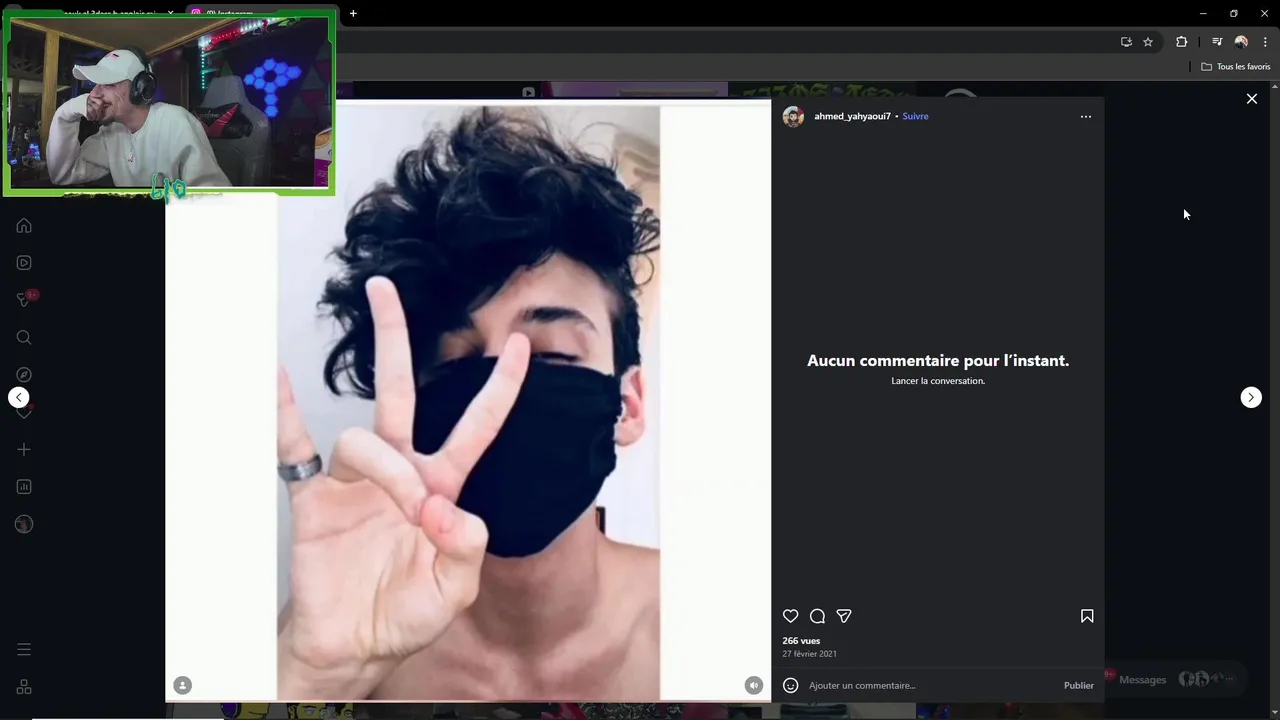The image size is (1280, 720).
Task: Click the Lancer la conversation text
Action: (938, 381)
